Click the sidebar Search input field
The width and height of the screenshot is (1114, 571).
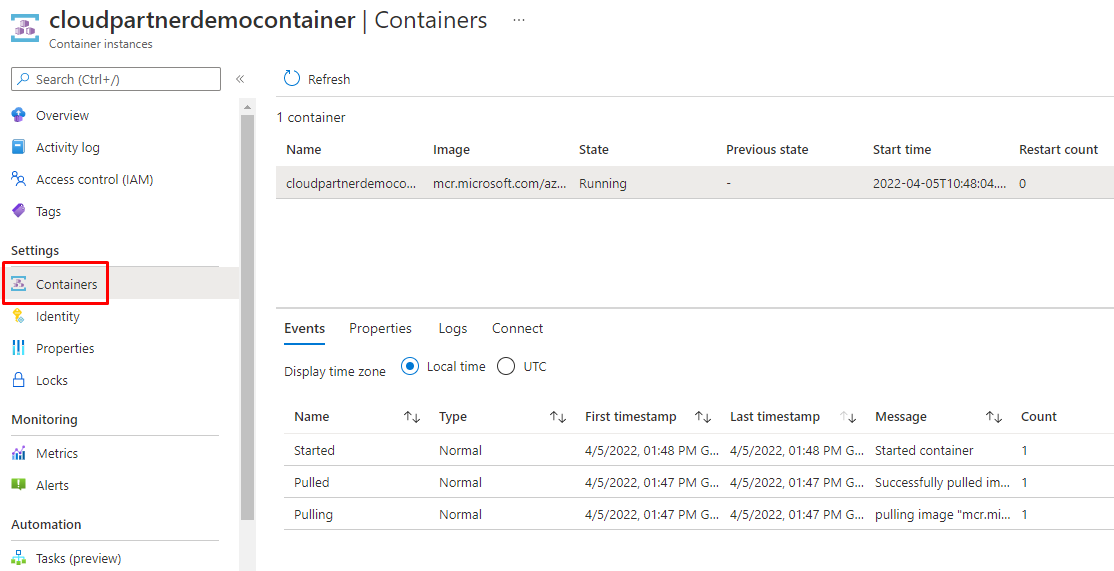coord(116,79)
